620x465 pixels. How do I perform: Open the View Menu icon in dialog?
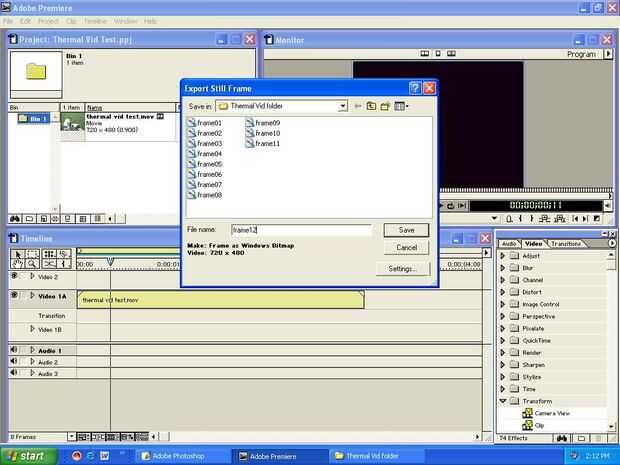(x=401, y=106)
